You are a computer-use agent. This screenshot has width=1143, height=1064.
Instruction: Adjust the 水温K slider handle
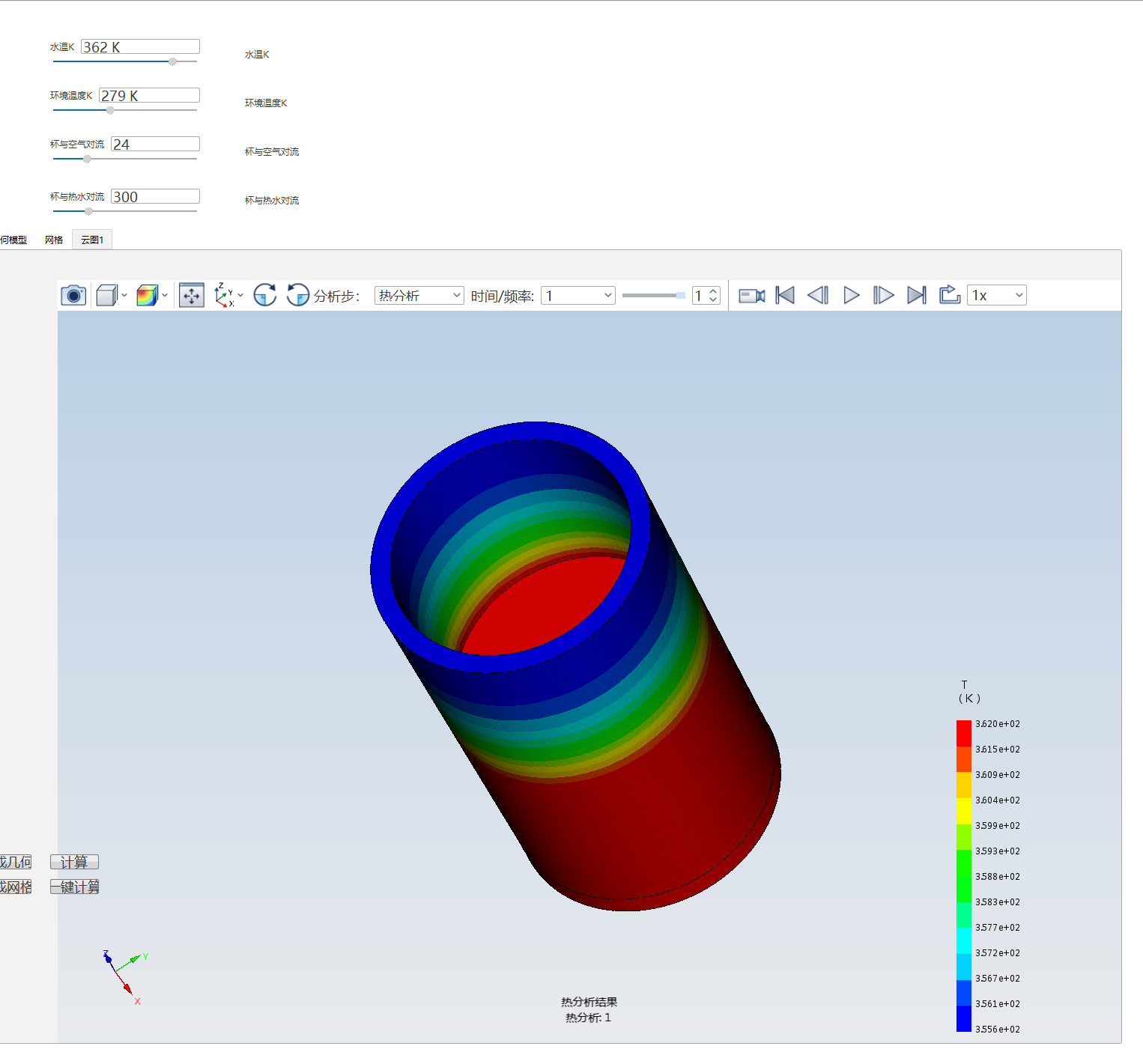172,61
